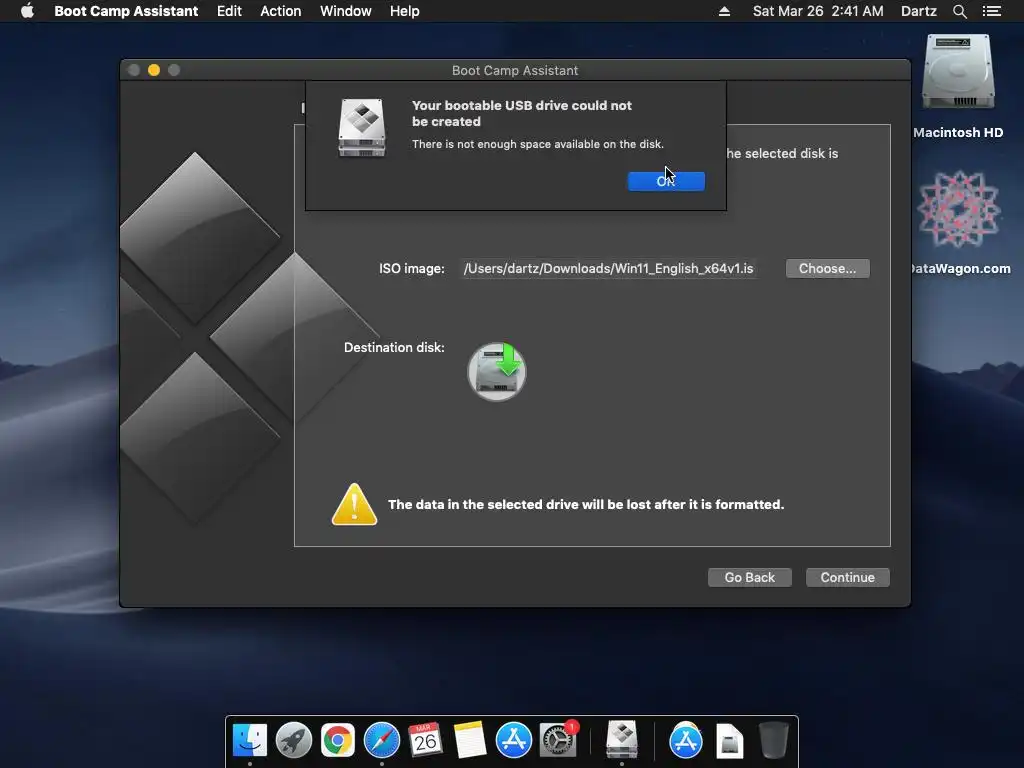Viewport: 1024px width, 768px height.
Task: Click the yellow warning triangle icon
Action: coord(354,504)
